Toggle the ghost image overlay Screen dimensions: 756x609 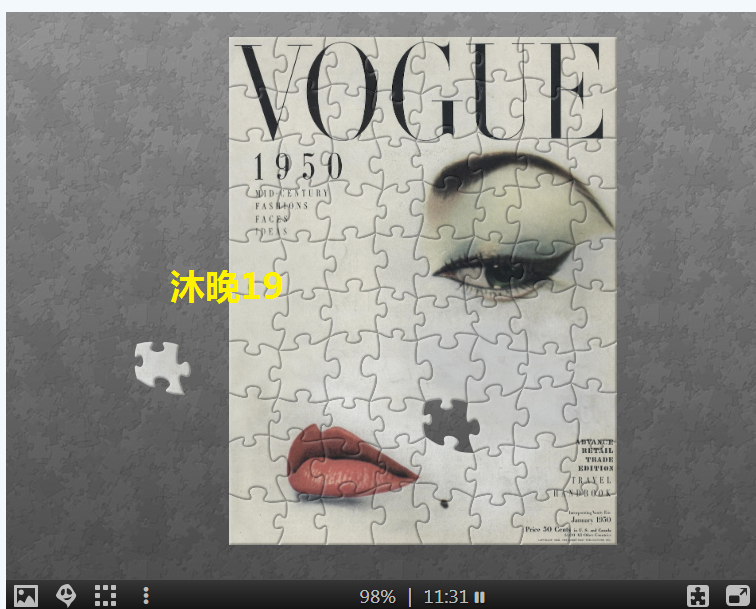click(x=66, y=596)
